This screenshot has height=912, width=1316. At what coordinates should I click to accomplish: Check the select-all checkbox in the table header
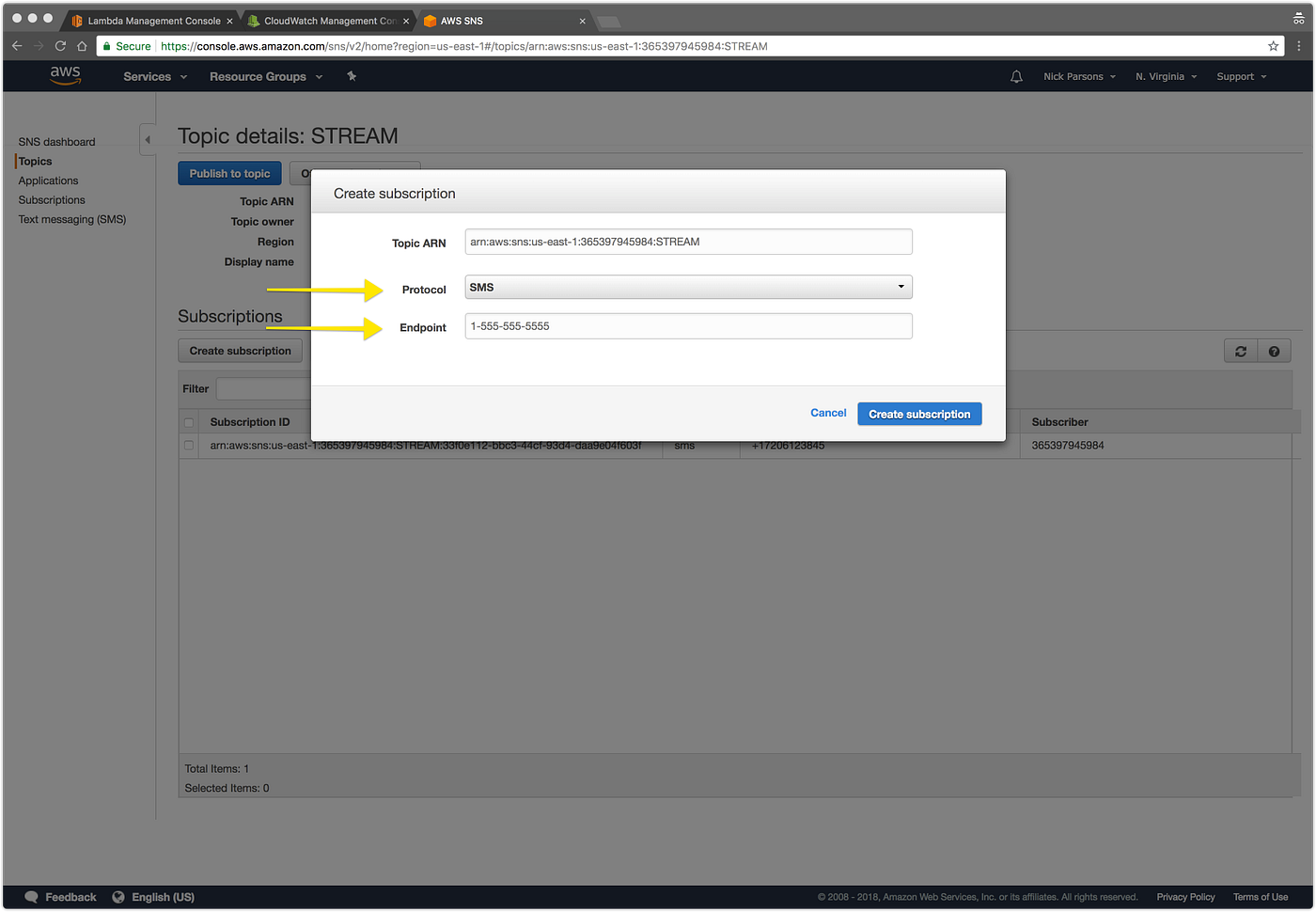(188, 422)
